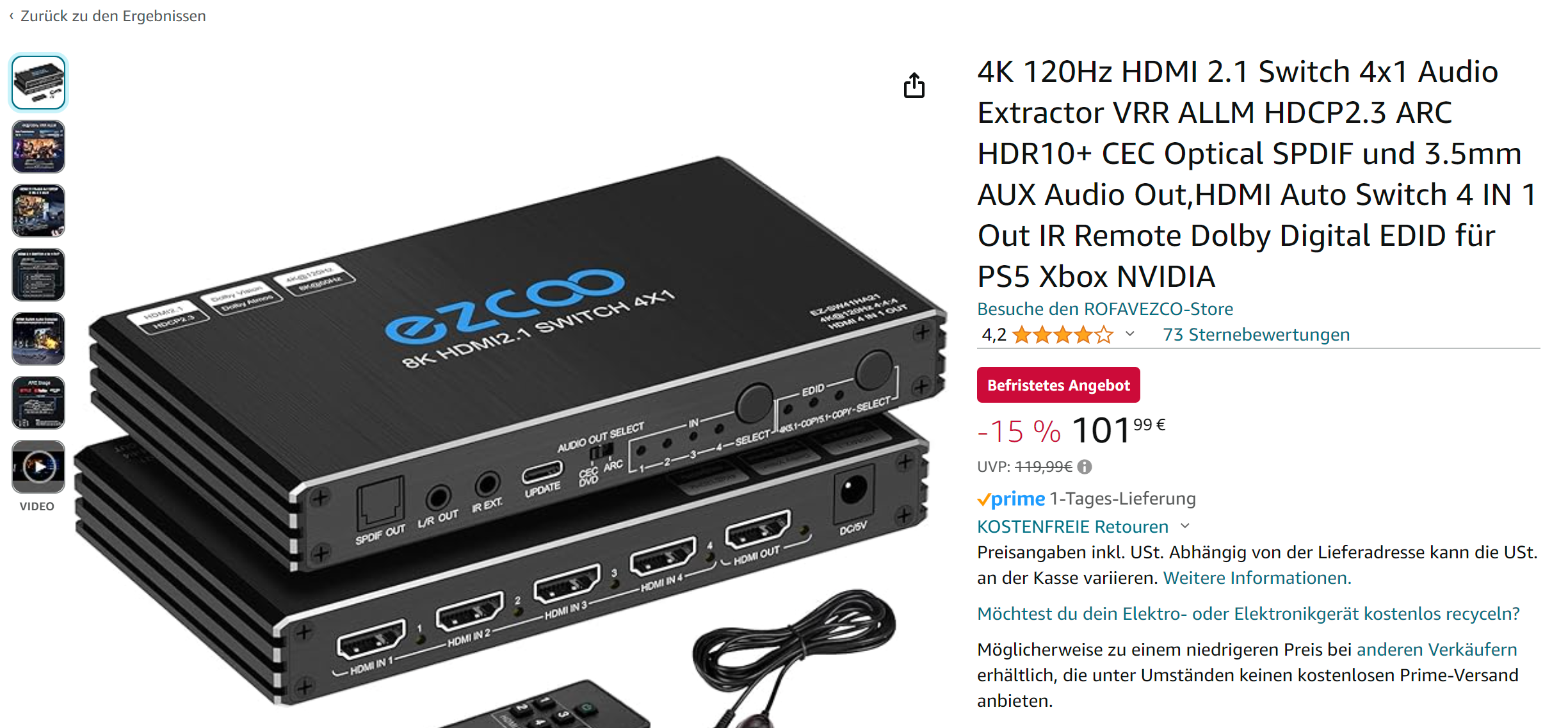Open the UVP price info icon

coord(1084,467)
